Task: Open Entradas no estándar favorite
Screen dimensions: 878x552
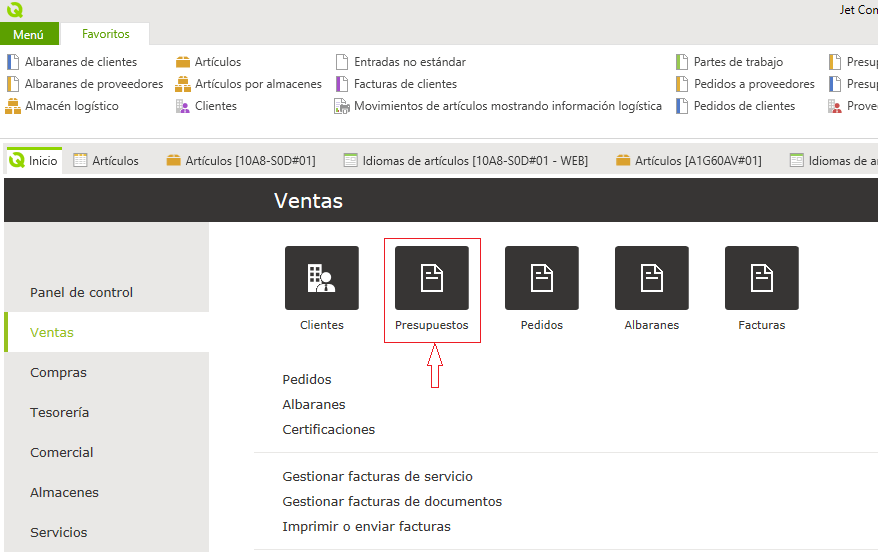Action: click(400, 62)
